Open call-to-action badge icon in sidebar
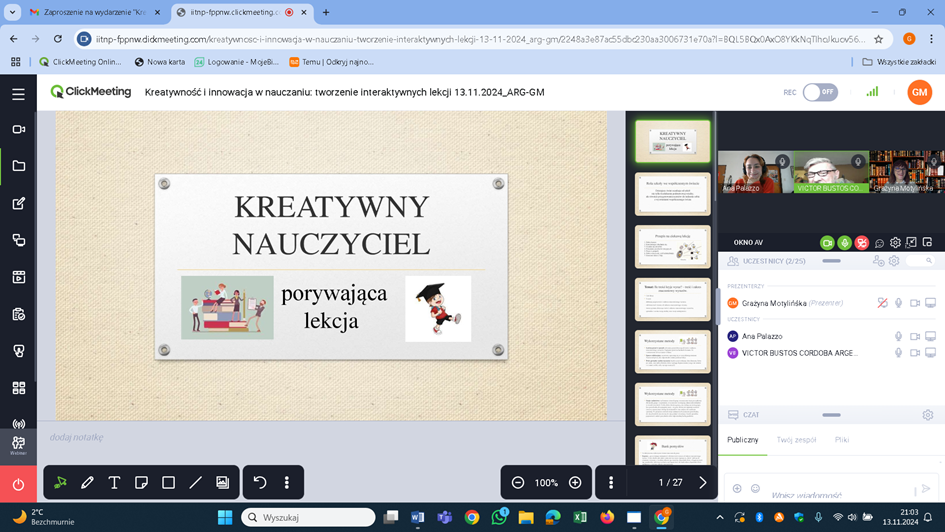This screenshot has width=945, height=532. (x=18, y=351)
